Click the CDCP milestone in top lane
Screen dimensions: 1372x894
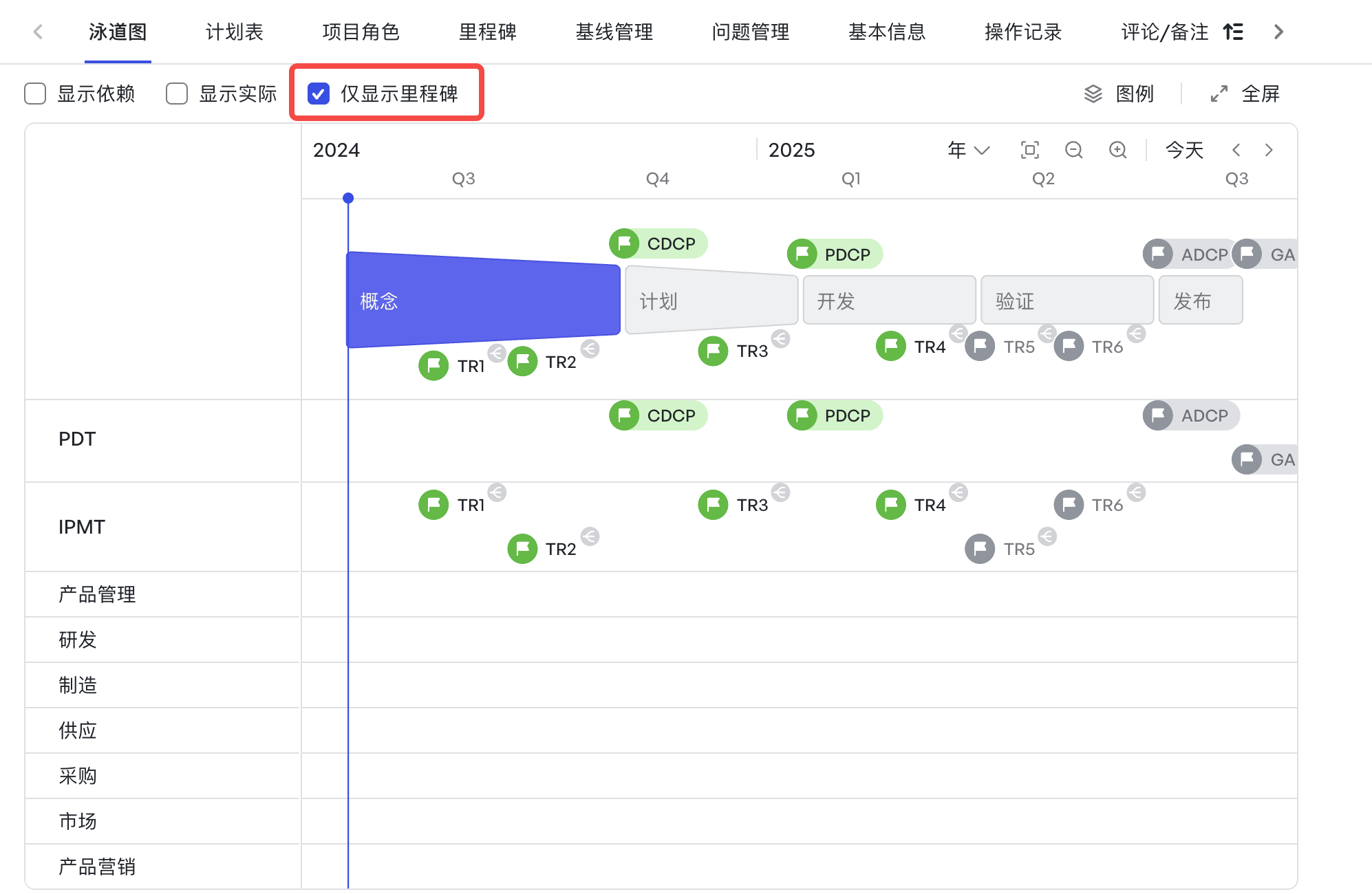pyautogui.click(x=658, y=243)
